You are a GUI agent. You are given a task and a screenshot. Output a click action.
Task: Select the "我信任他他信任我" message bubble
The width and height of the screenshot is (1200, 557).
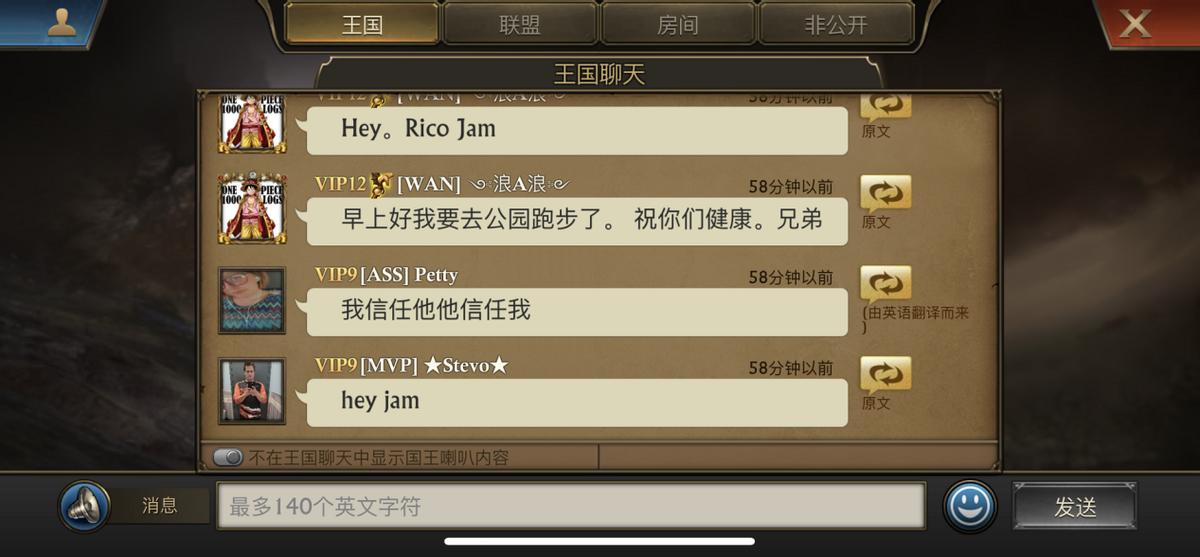(577, 311)
